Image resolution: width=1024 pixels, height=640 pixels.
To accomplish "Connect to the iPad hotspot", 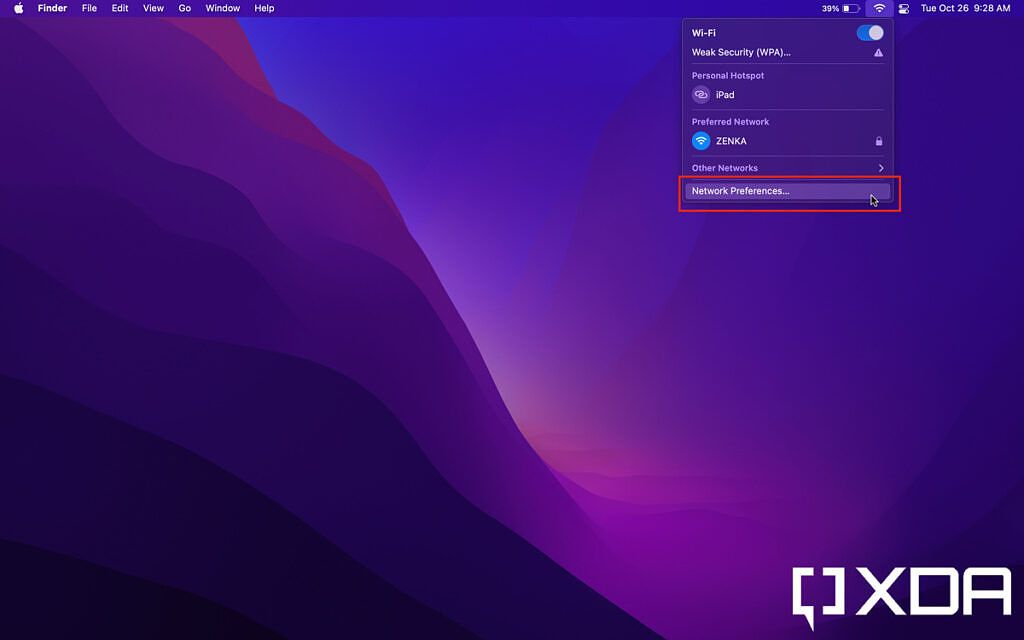I will pyautogui.click(x=724, y=94).
